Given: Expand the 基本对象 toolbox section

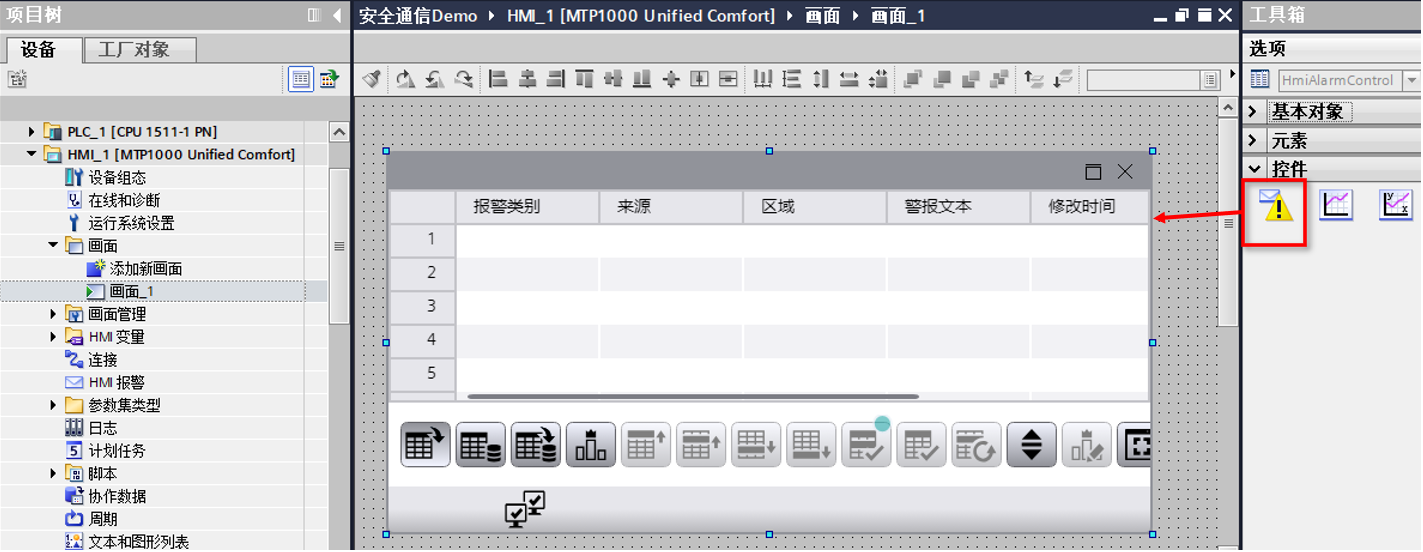Looking at the screenshot, I should tap(1254, 111).
